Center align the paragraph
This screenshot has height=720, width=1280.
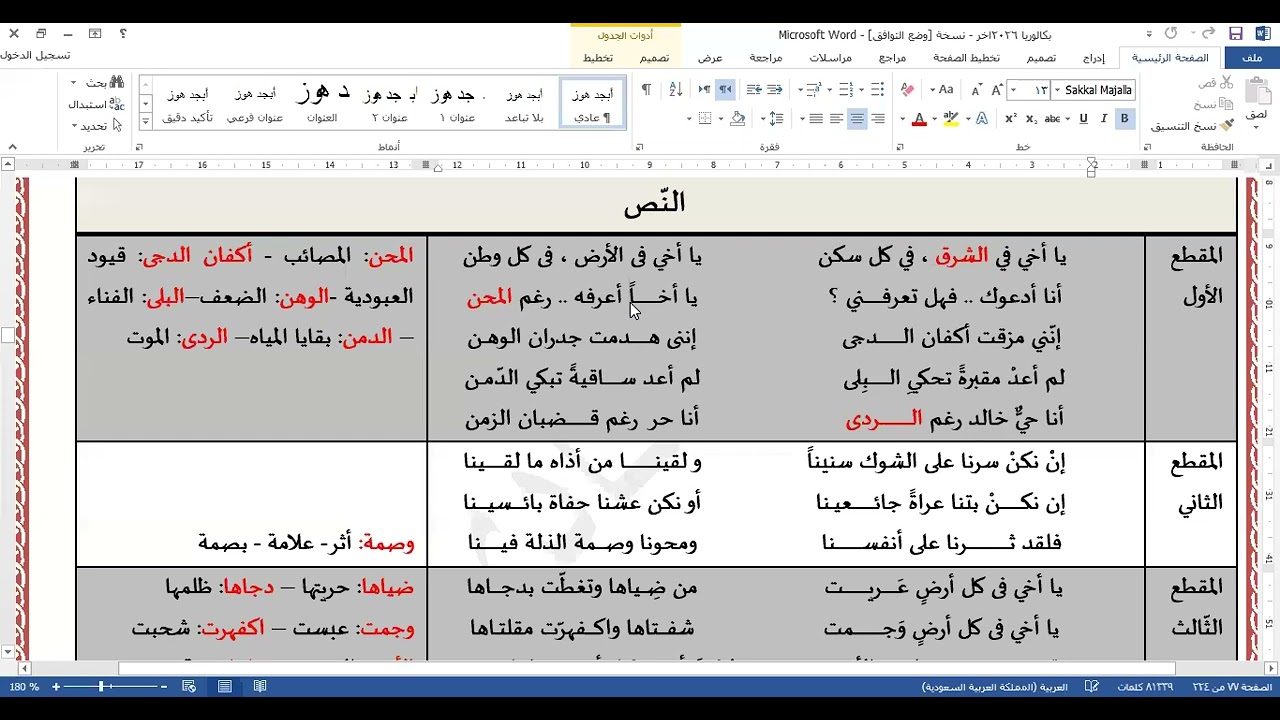(x=857, y=118)
